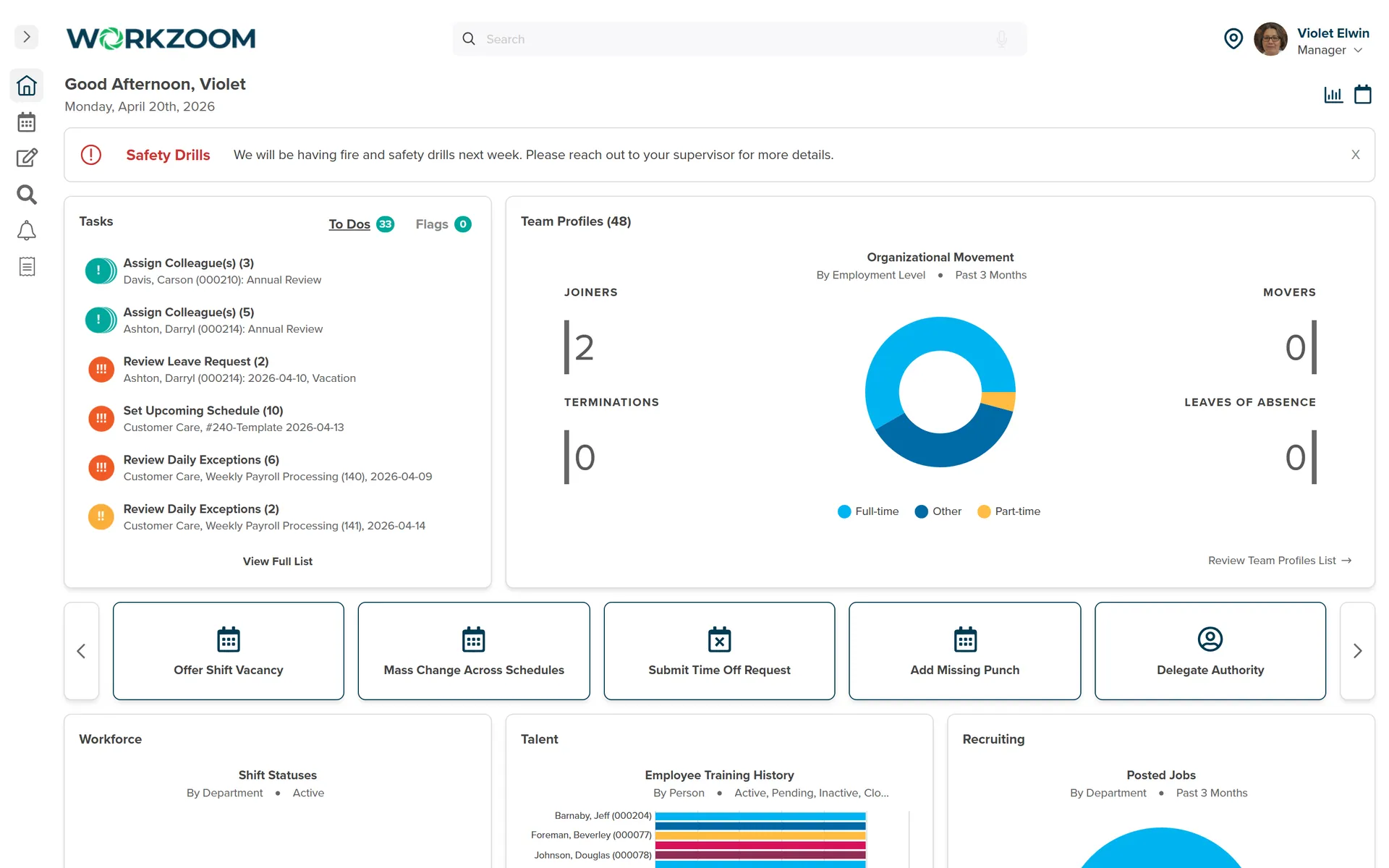Click the donut chart Organizational Movement
The width and height of the screenshot is (1389, 868).
click(x=940, y=392)
